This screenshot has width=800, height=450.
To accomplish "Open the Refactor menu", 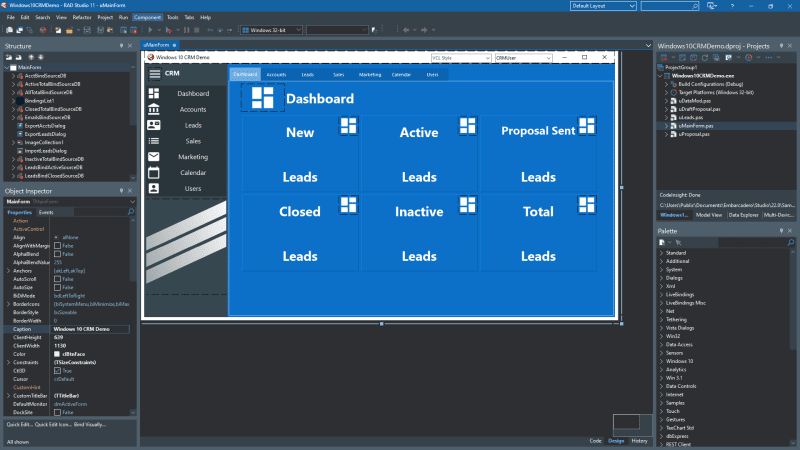I will click(x=81, y=17).
